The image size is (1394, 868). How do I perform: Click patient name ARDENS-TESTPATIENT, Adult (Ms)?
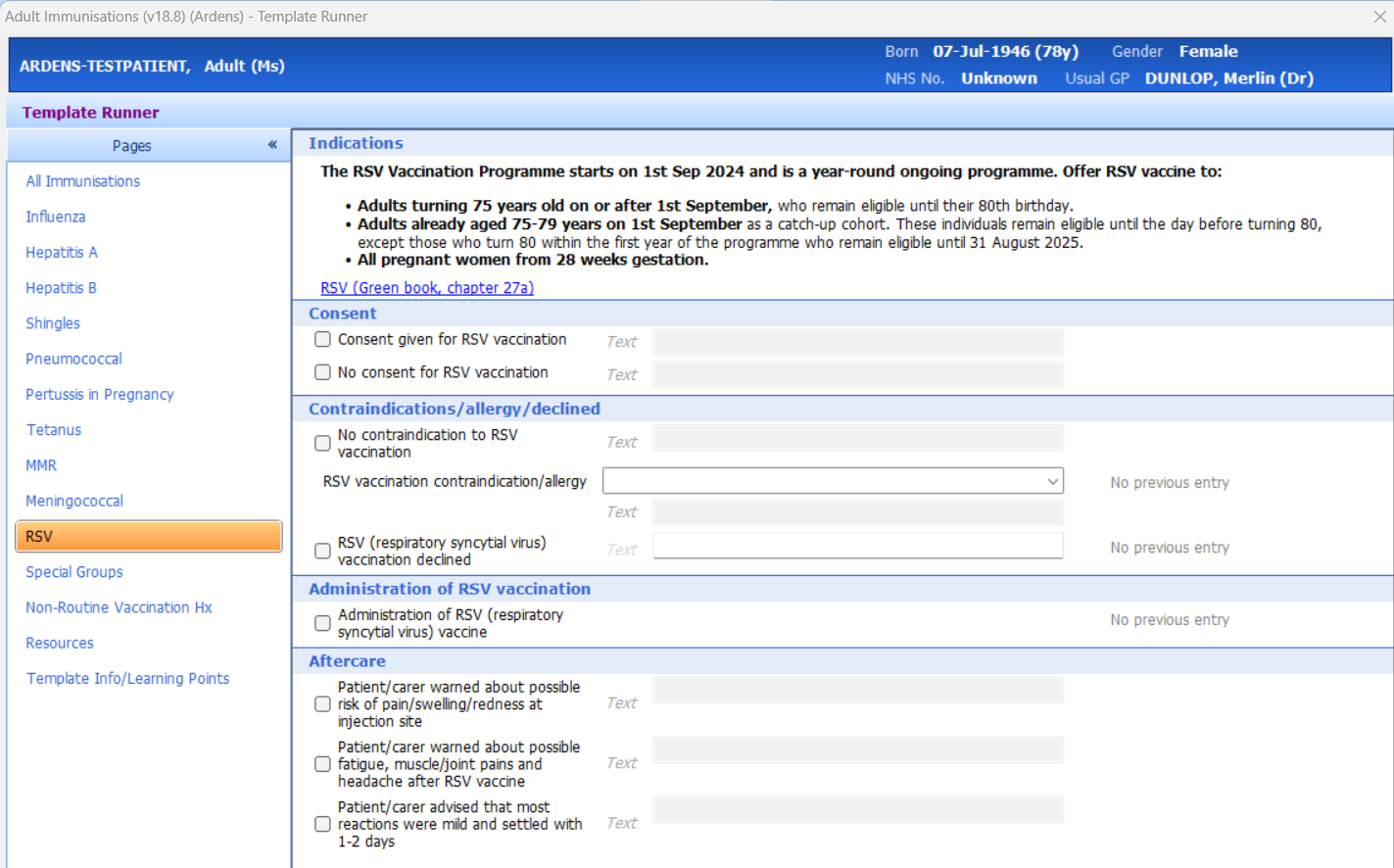152,67
